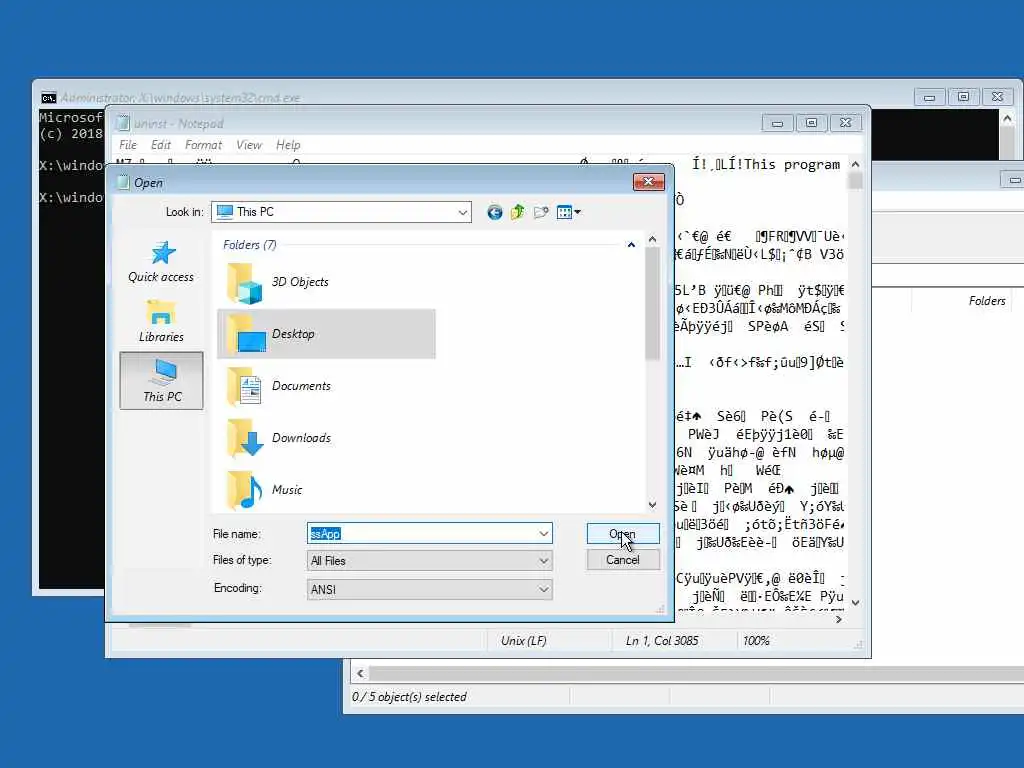Close the Open dialog

pos(648,182)
